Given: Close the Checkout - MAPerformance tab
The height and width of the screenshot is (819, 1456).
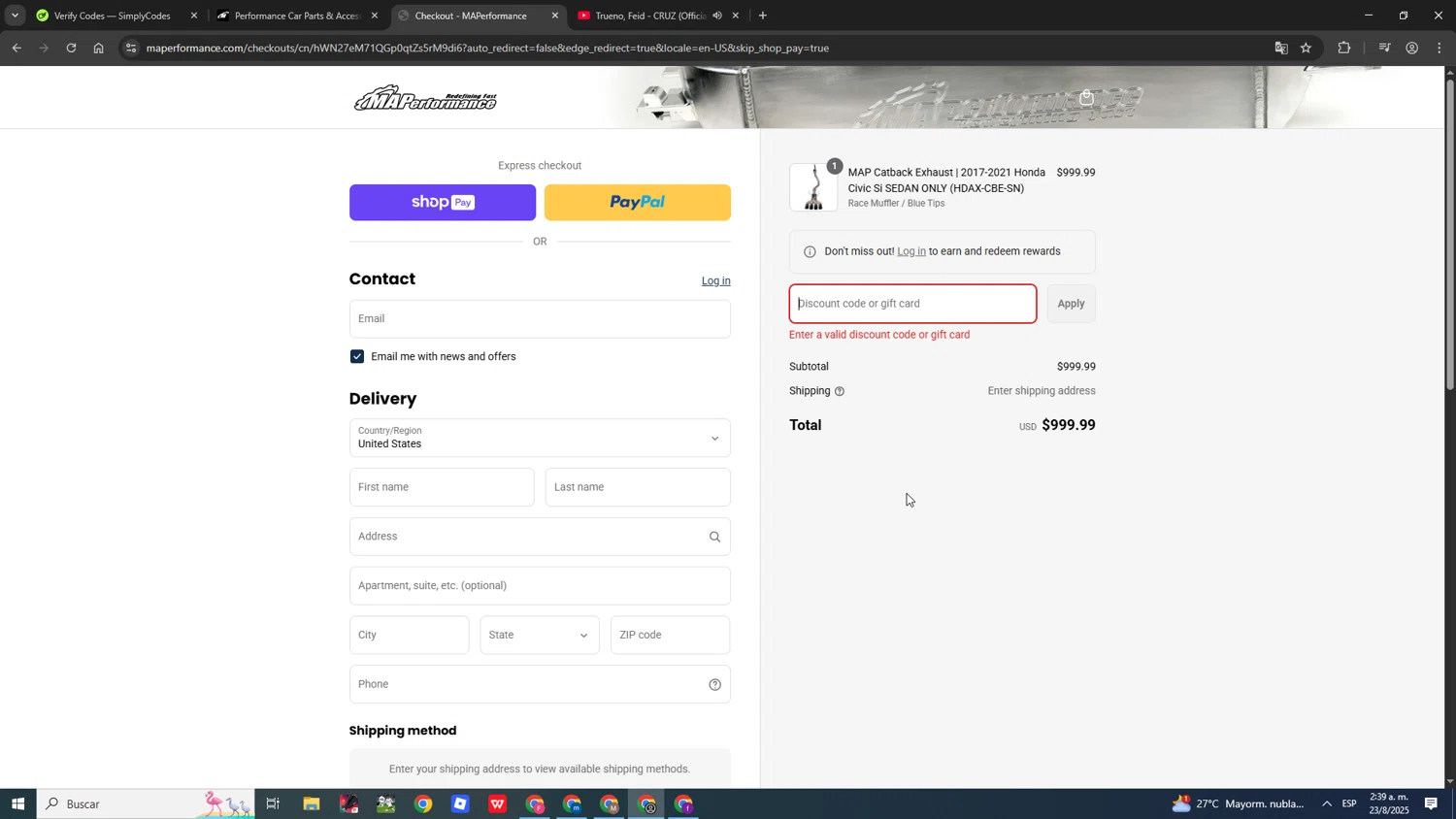Looking at the screenshot, I should [555, 16].
